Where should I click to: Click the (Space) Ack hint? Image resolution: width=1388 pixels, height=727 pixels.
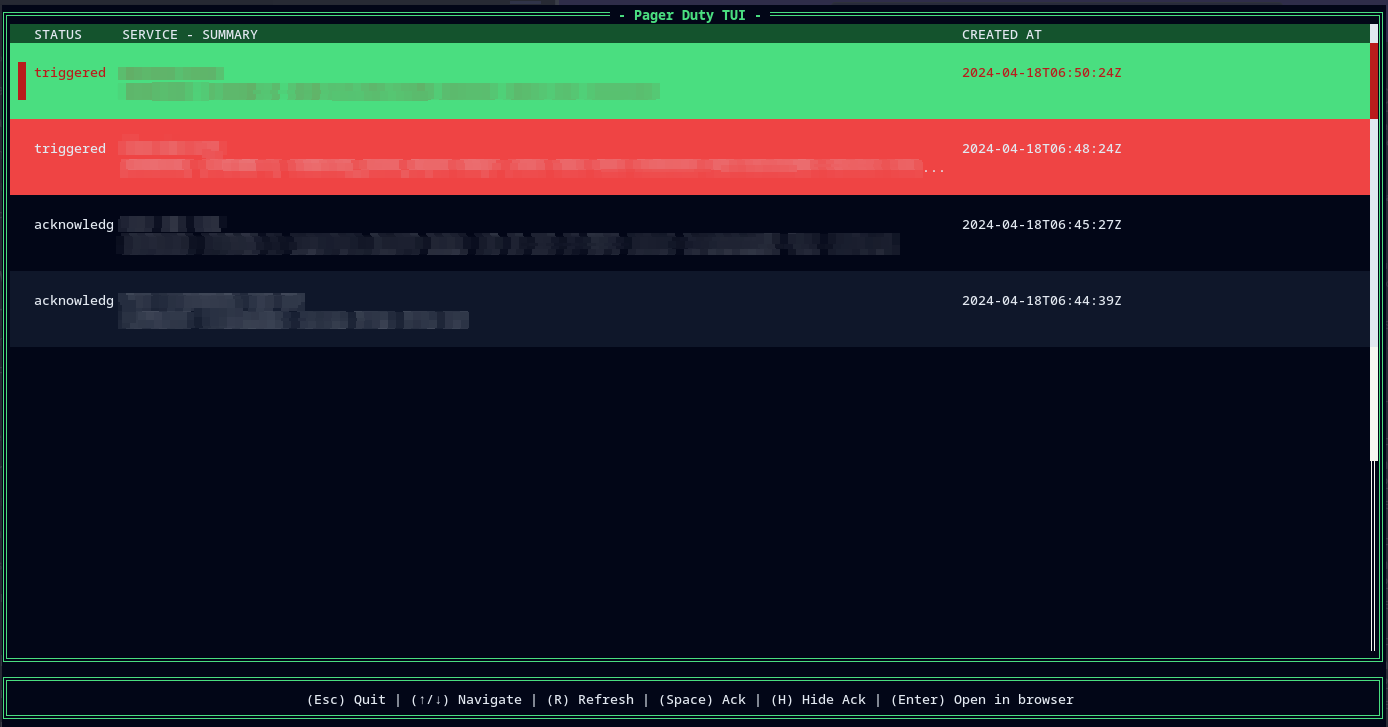click(x=702, y=700)
